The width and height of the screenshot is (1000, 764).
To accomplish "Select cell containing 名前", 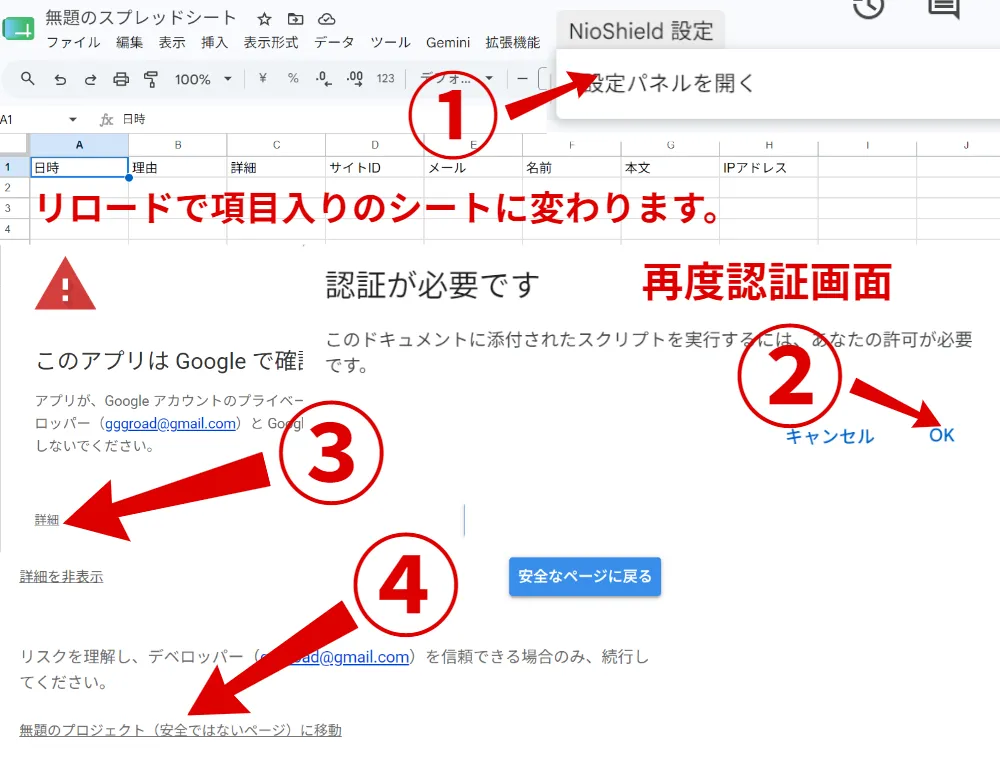I will pos(572,167).
